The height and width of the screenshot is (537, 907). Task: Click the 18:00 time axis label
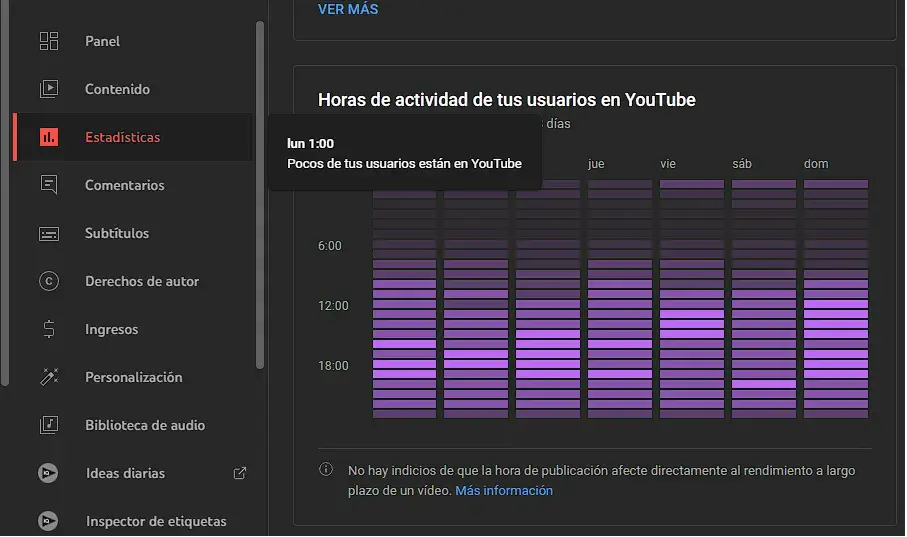[x=333, y=366]
